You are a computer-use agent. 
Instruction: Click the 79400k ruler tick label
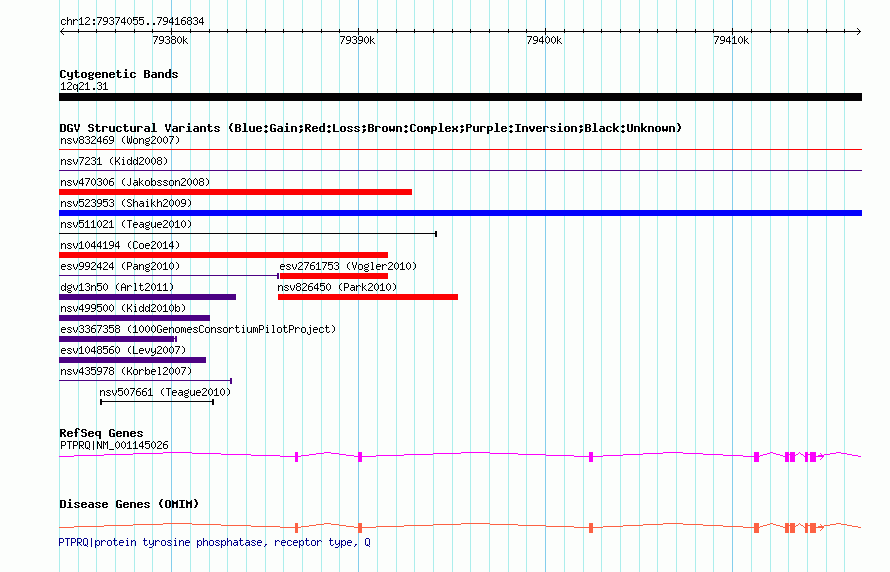point(544,40)
